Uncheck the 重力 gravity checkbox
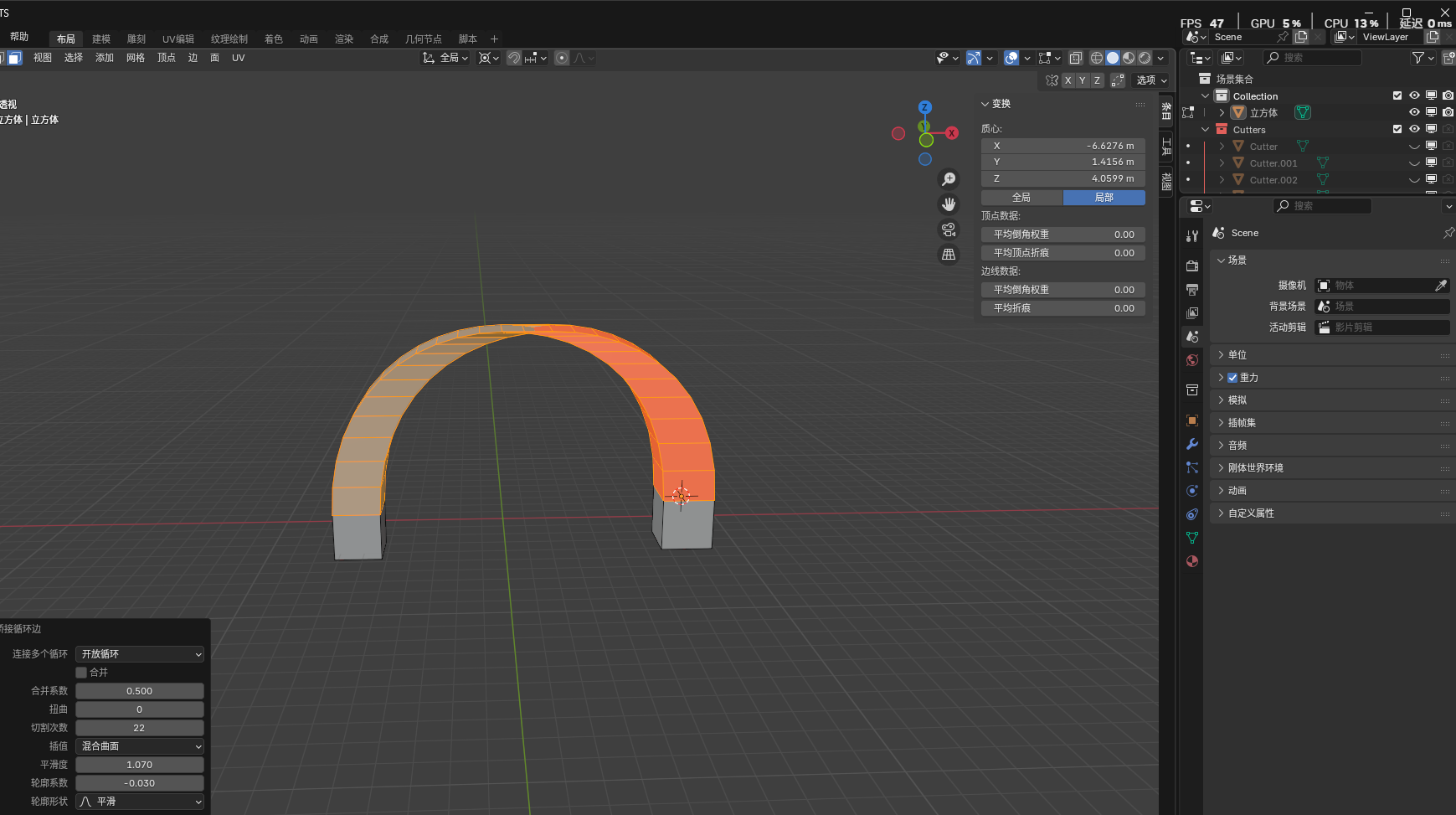The width and height of the screenshot is (1456, 815). [x=1232, y=378]
